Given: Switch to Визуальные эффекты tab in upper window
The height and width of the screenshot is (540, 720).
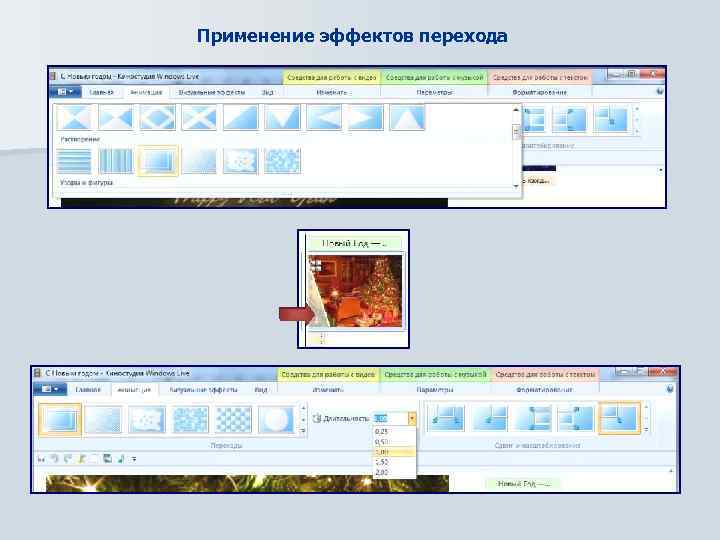Looking at the screenshot, I should click(x=212, y=92).
